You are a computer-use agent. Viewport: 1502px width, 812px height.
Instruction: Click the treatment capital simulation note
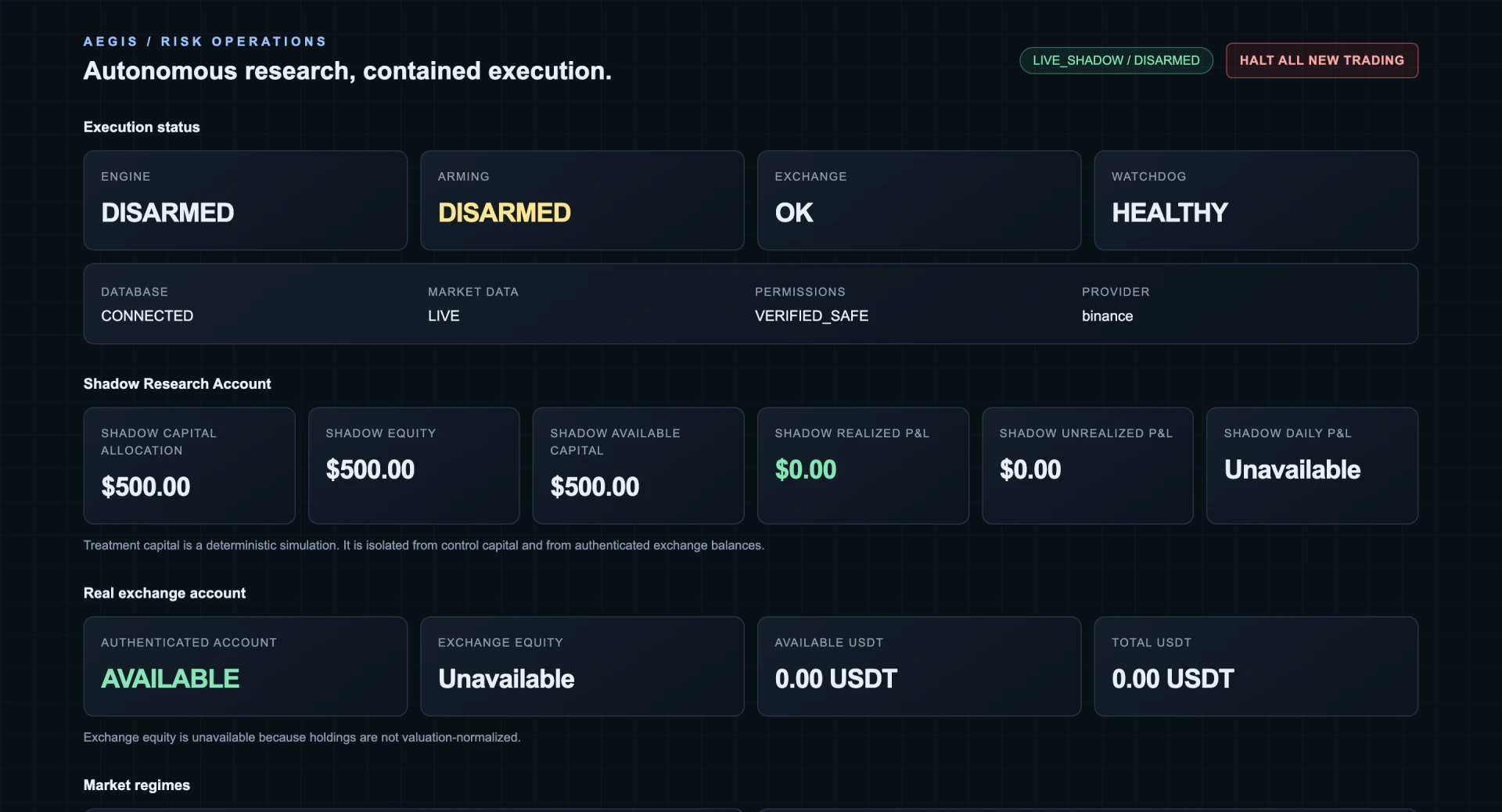click(424, 545)
